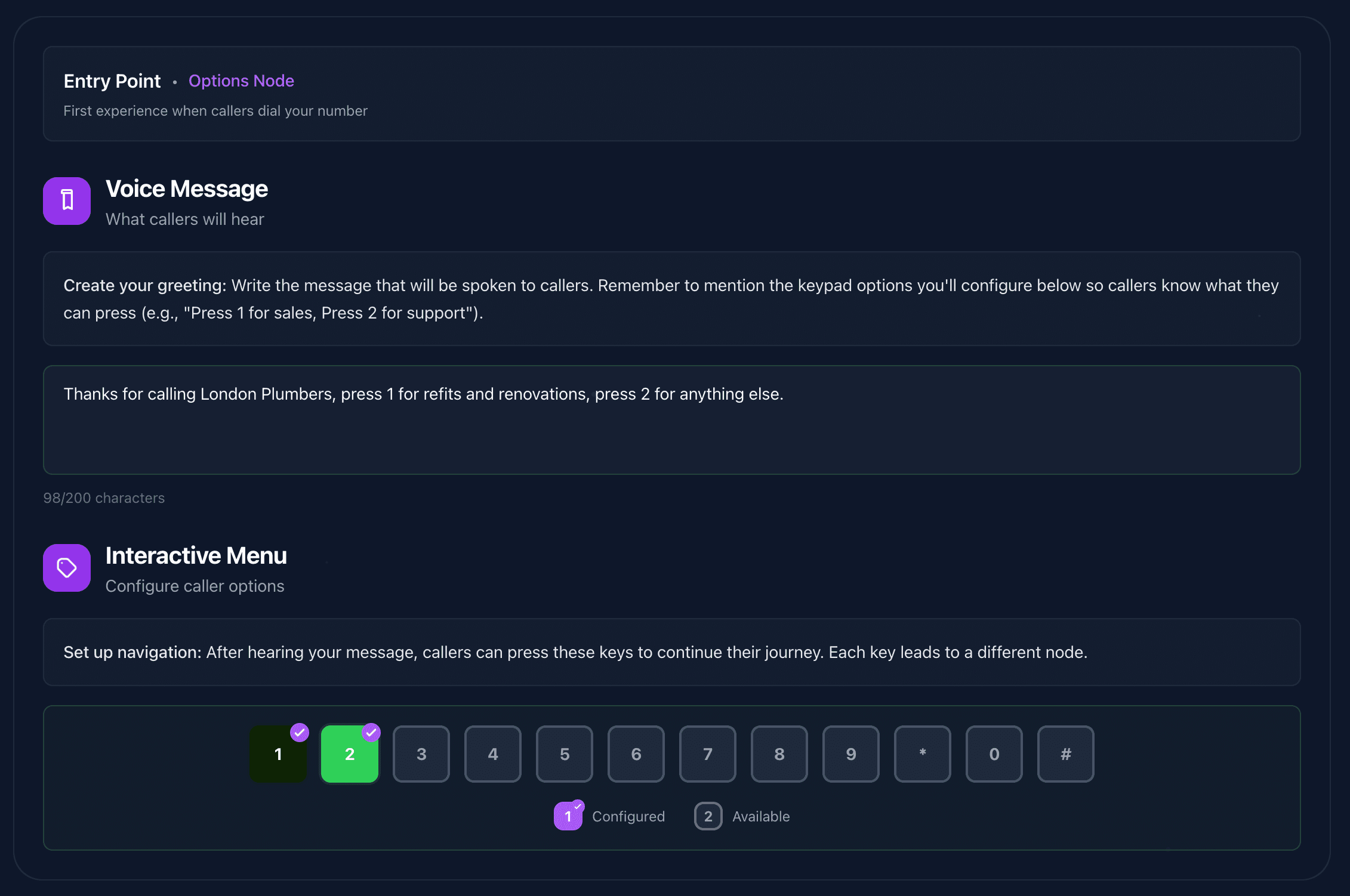Viewport: 1350px width, 896px height.
Task: Click the purple Configured legend icon
Action: coord(568,816)
